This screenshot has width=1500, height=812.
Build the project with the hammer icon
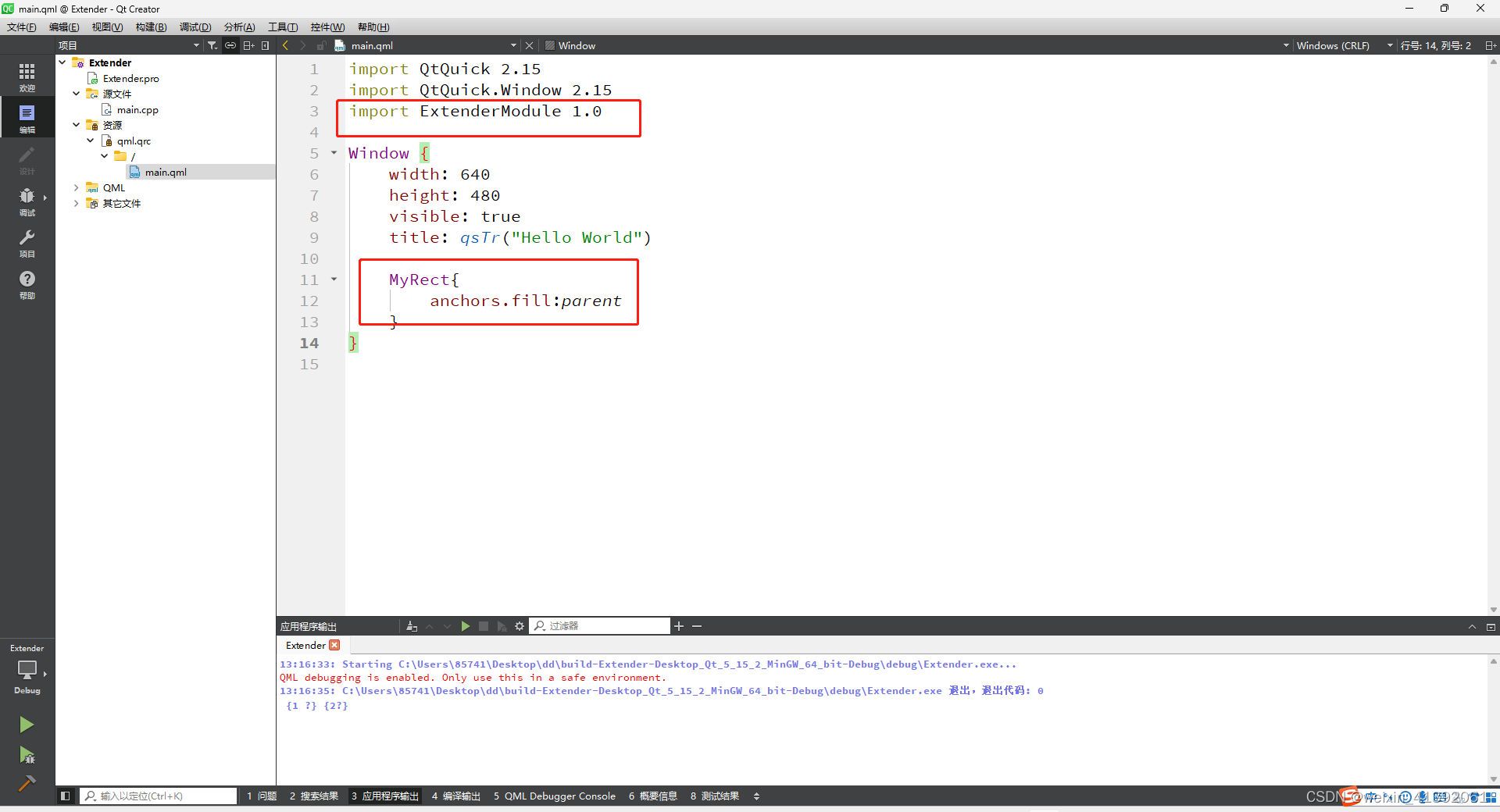[x=27, y=783]
